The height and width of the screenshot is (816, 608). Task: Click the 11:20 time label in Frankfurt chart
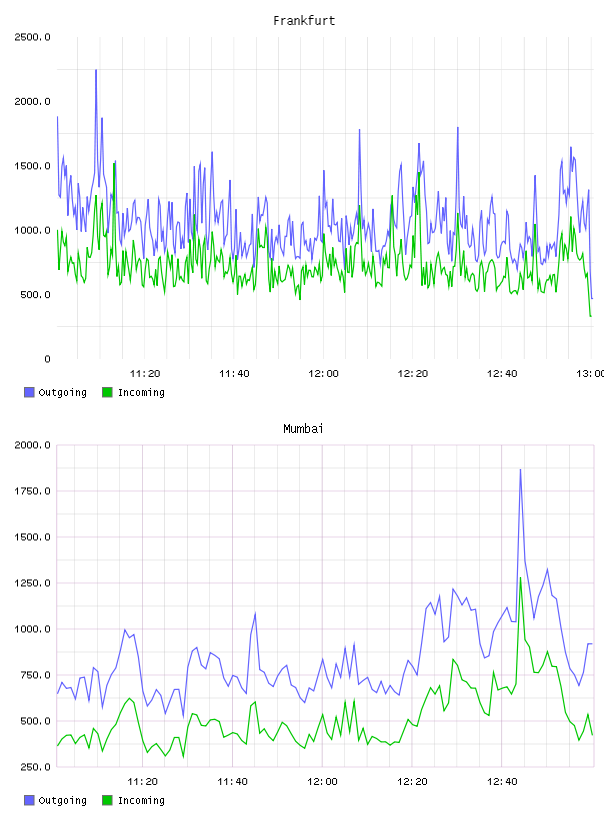tap(145, 374)
